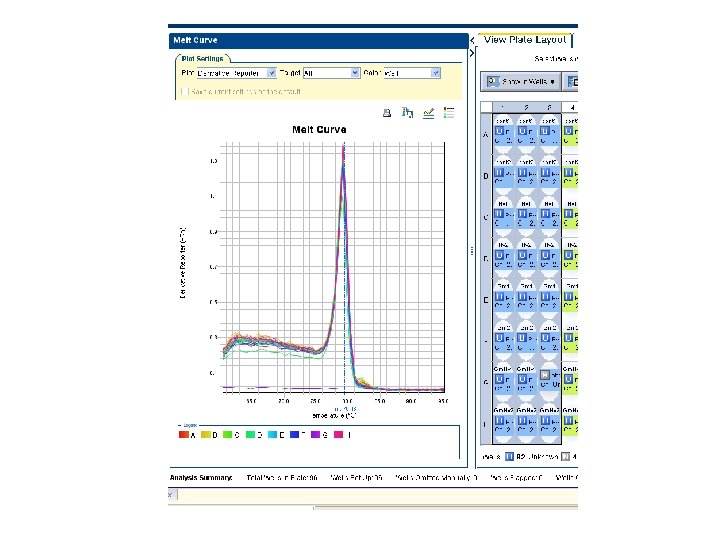Select the U icon in well B1
Screen dimensions: 720x540
(499, 173)
